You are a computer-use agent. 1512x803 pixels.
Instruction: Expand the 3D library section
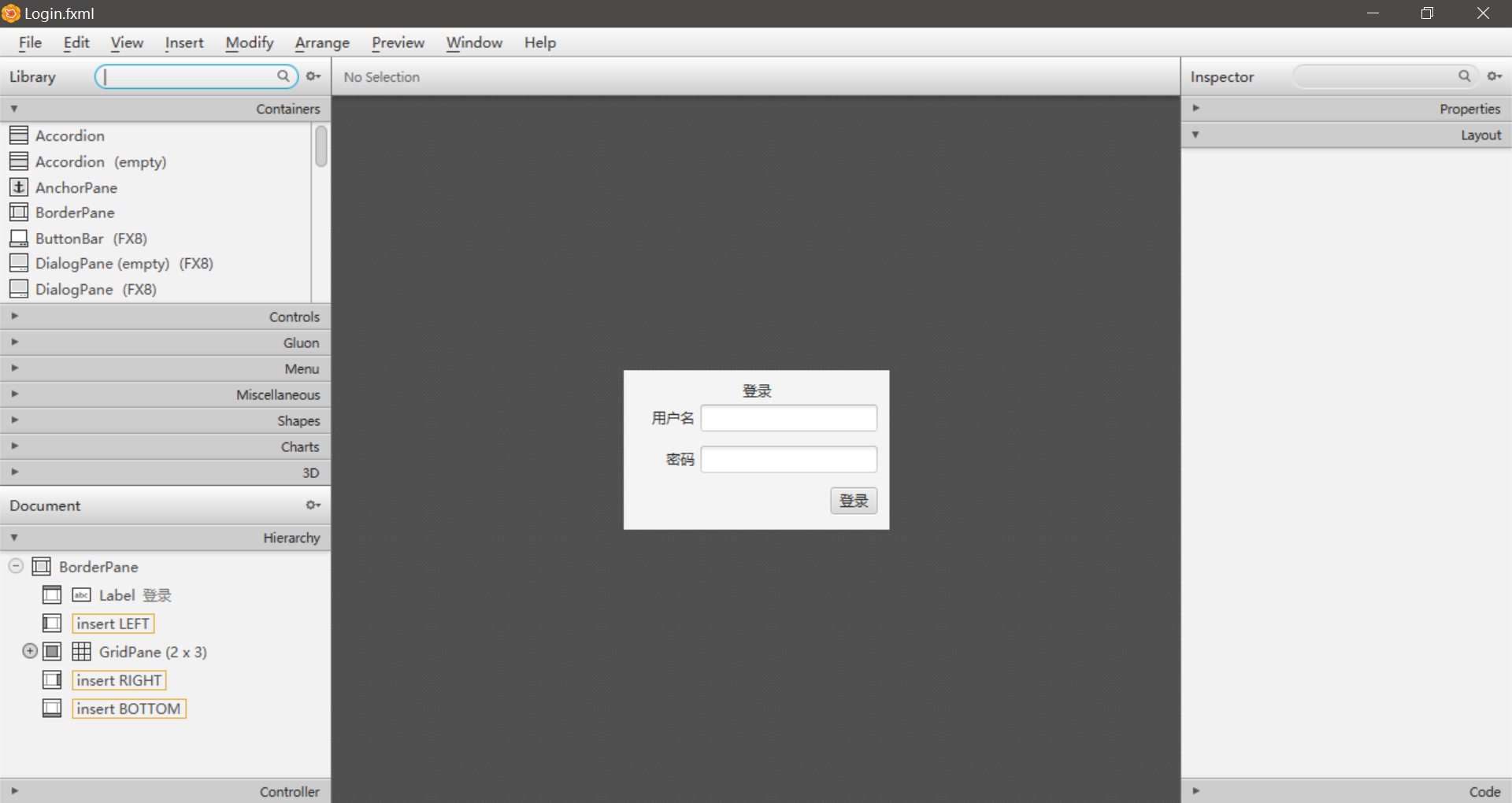coord(14,472)
